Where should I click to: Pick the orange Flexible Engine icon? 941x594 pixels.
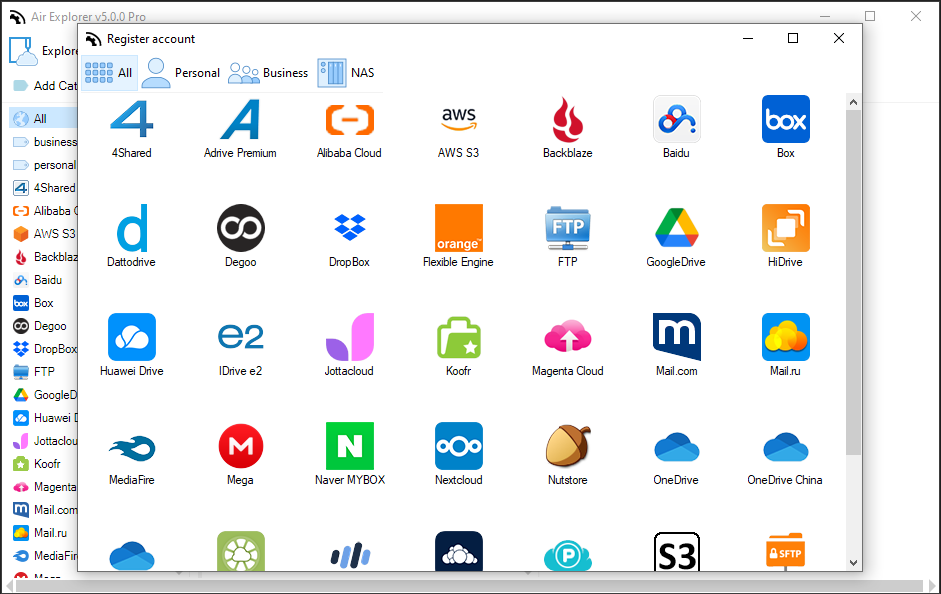pos(458,229)
